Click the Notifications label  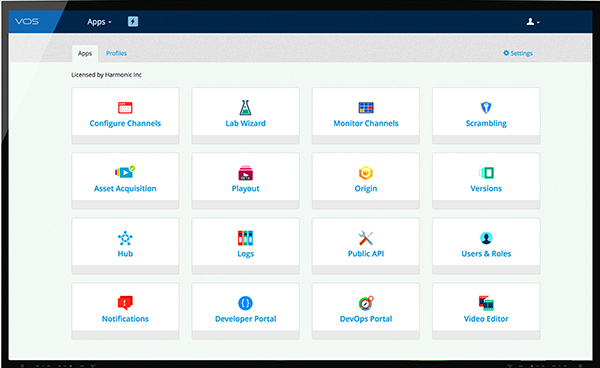125,318
